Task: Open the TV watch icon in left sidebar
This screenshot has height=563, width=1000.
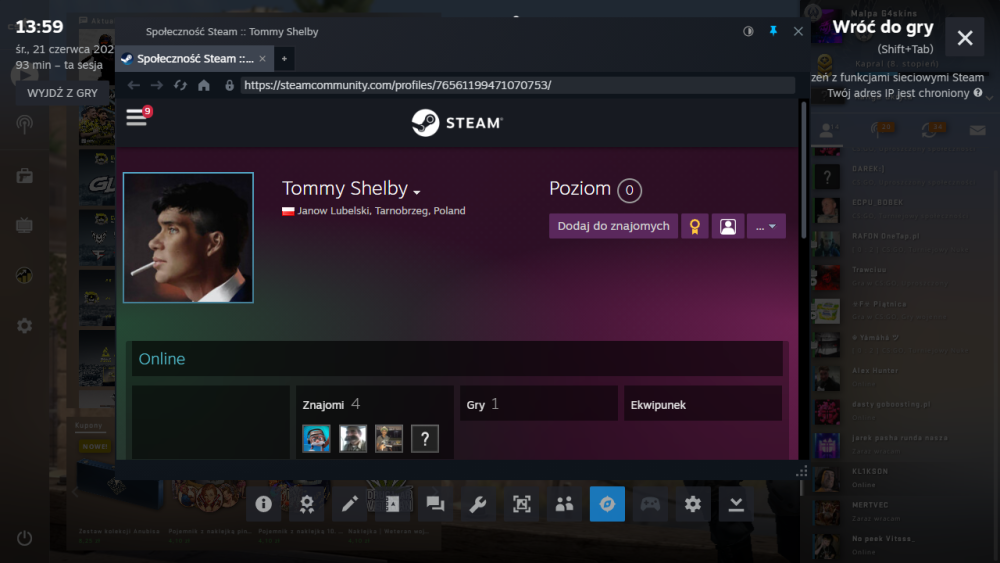Action: (x=24, y=225)
